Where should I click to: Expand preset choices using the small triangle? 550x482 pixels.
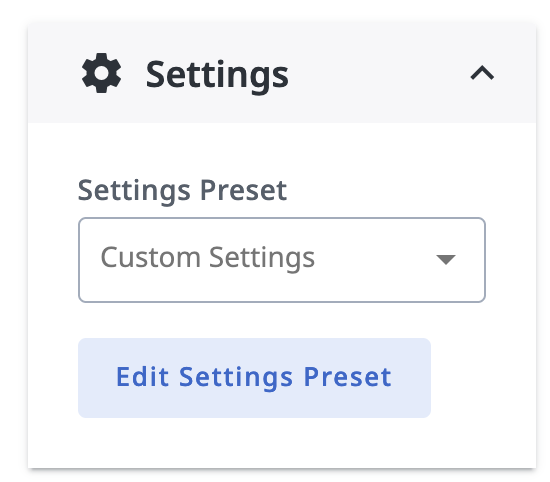tap(445, 260)
